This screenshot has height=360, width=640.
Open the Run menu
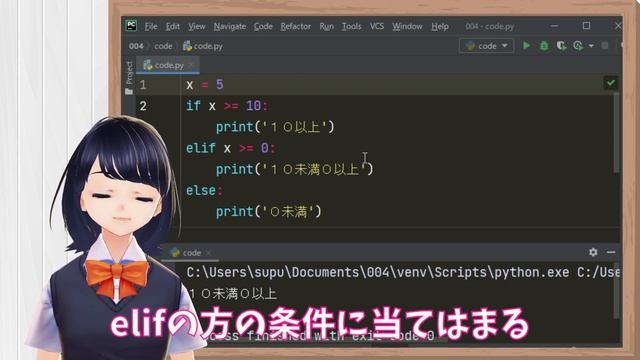327,27
